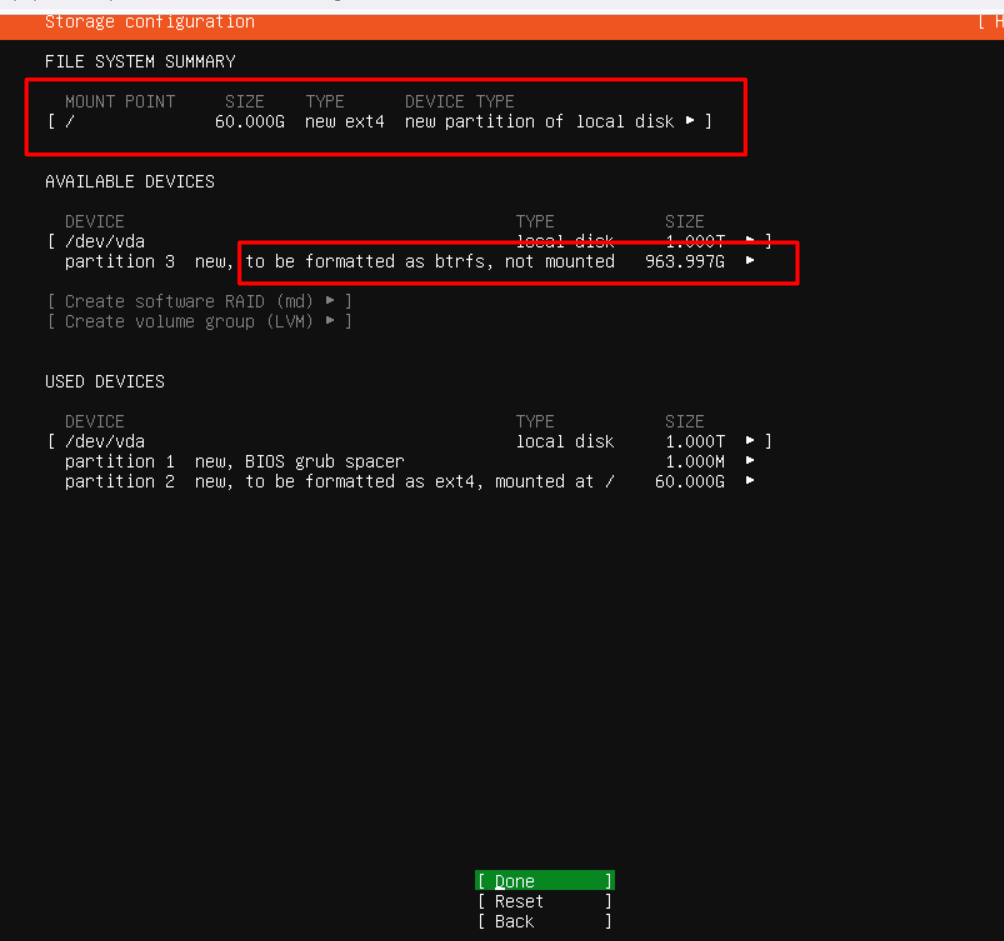Click the arrow beside the root mount point row
Screen dimensions: 1004x941
point(690,121)
